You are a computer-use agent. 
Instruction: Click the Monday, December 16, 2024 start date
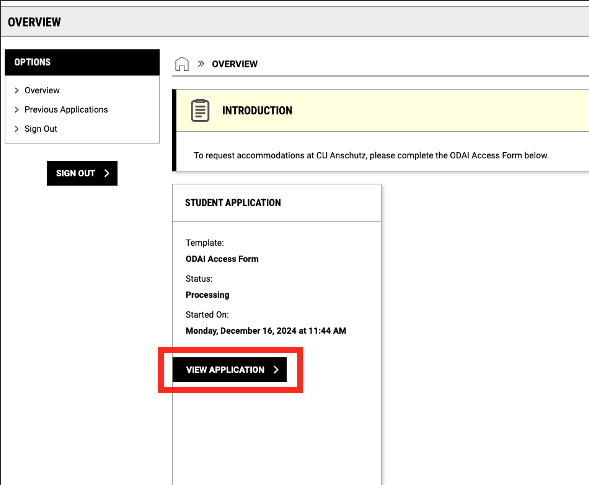click(x=266, y=331)
